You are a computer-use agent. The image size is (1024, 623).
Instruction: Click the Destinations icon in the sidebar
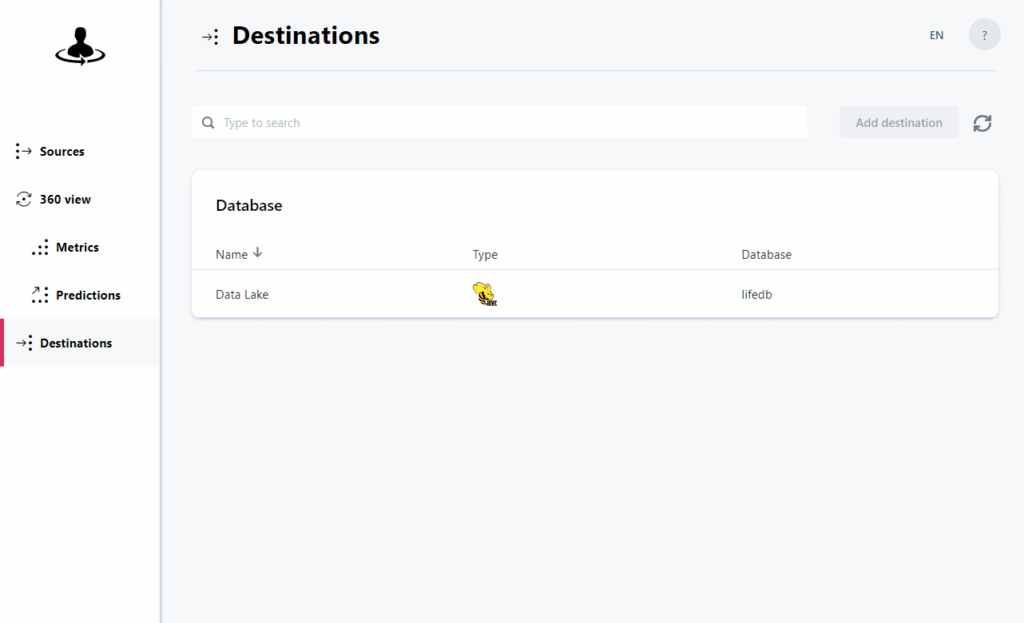tap(24, 343)
